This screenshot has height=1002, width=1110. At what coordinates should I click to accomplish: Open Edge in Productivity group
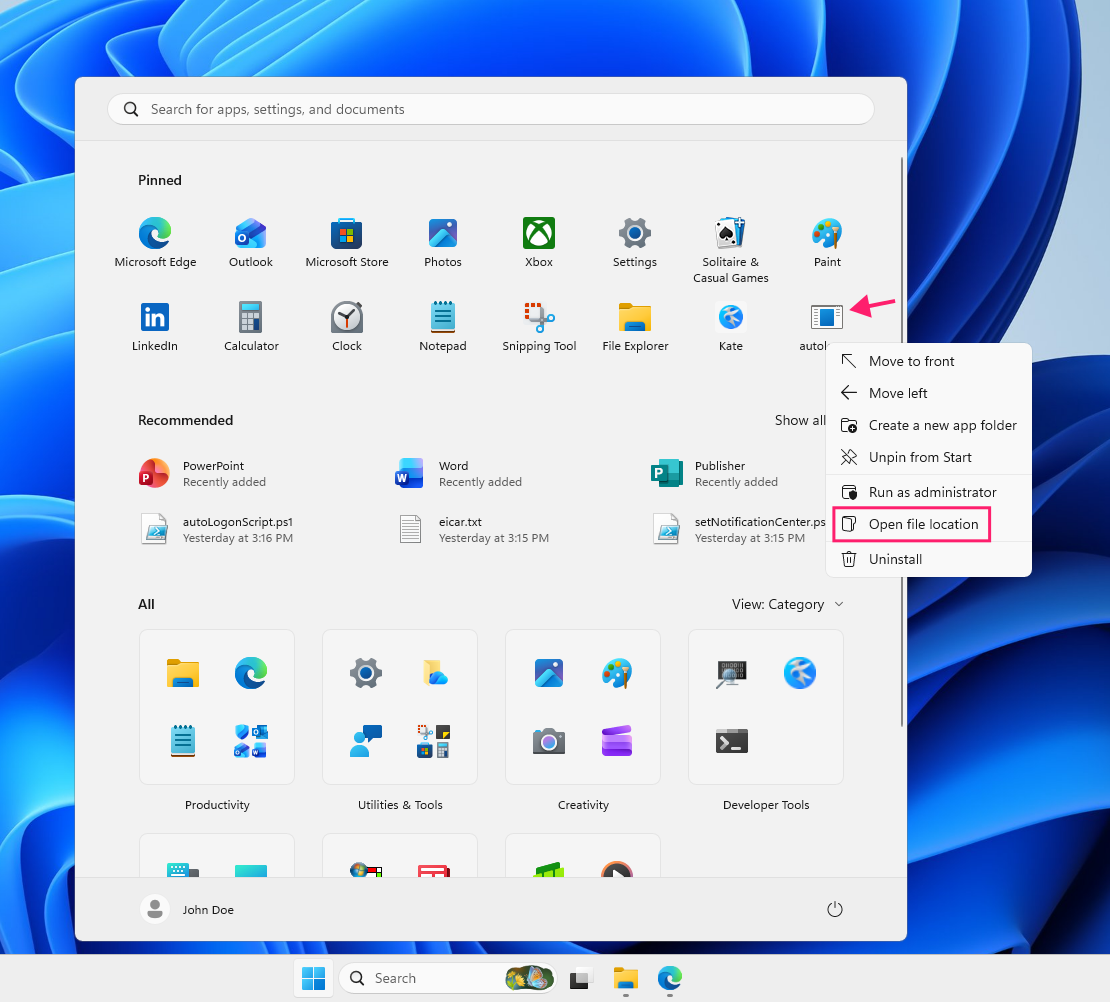click(x=251, y=673)
